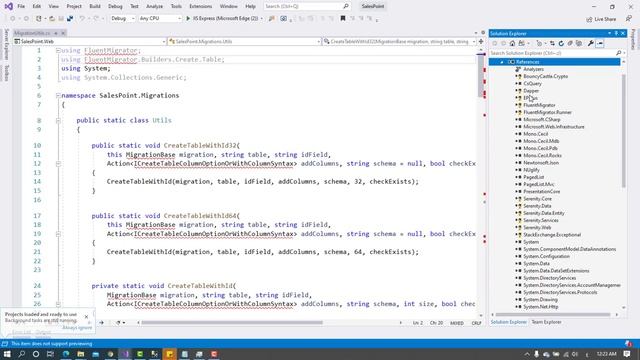The image size is (640, 360).
Task: Select the FluentMigrator.Runner reference
Action: coord(547,112)
